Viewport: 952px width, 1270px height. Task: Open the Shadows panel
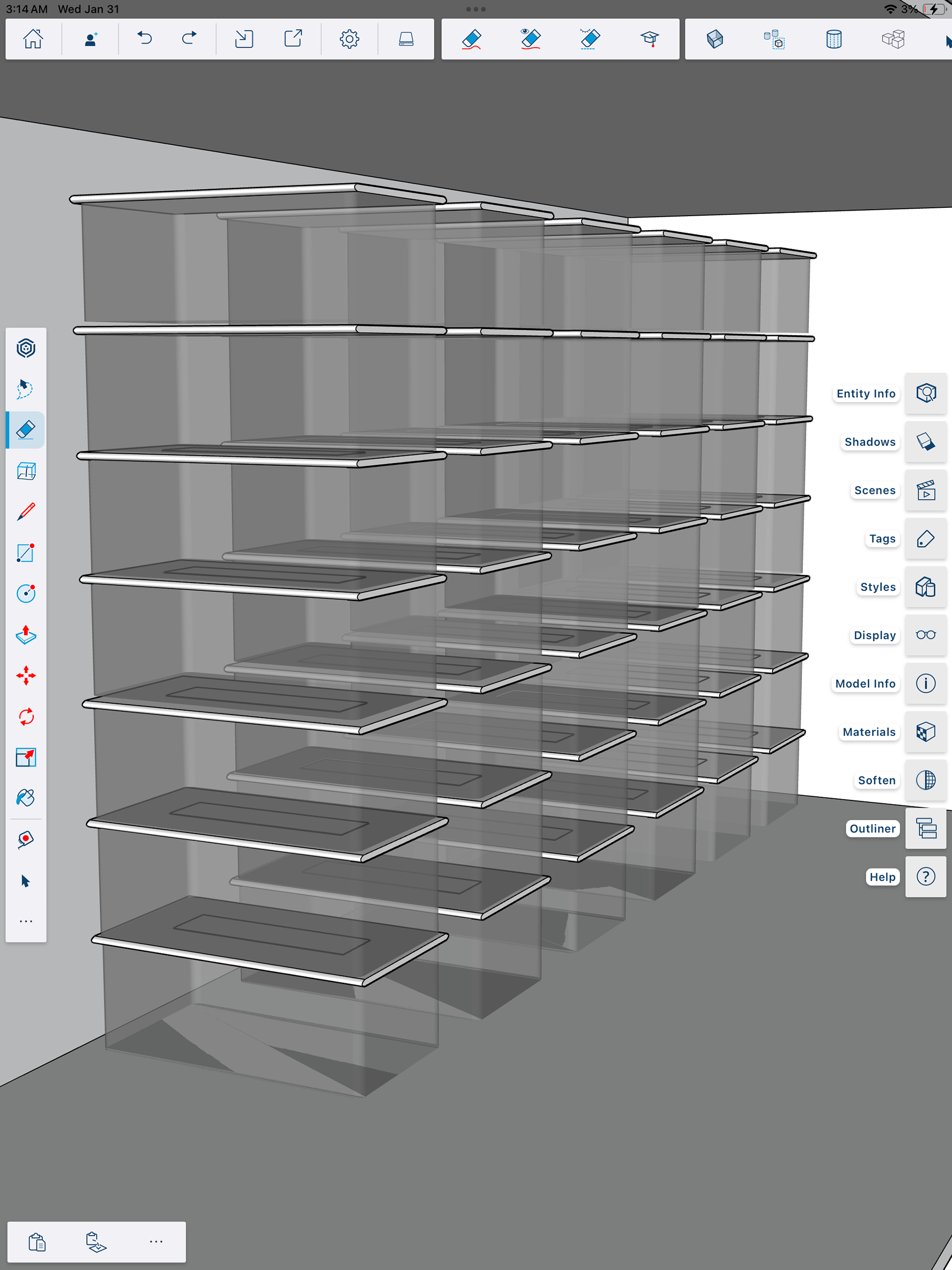(x=926, y=441)
